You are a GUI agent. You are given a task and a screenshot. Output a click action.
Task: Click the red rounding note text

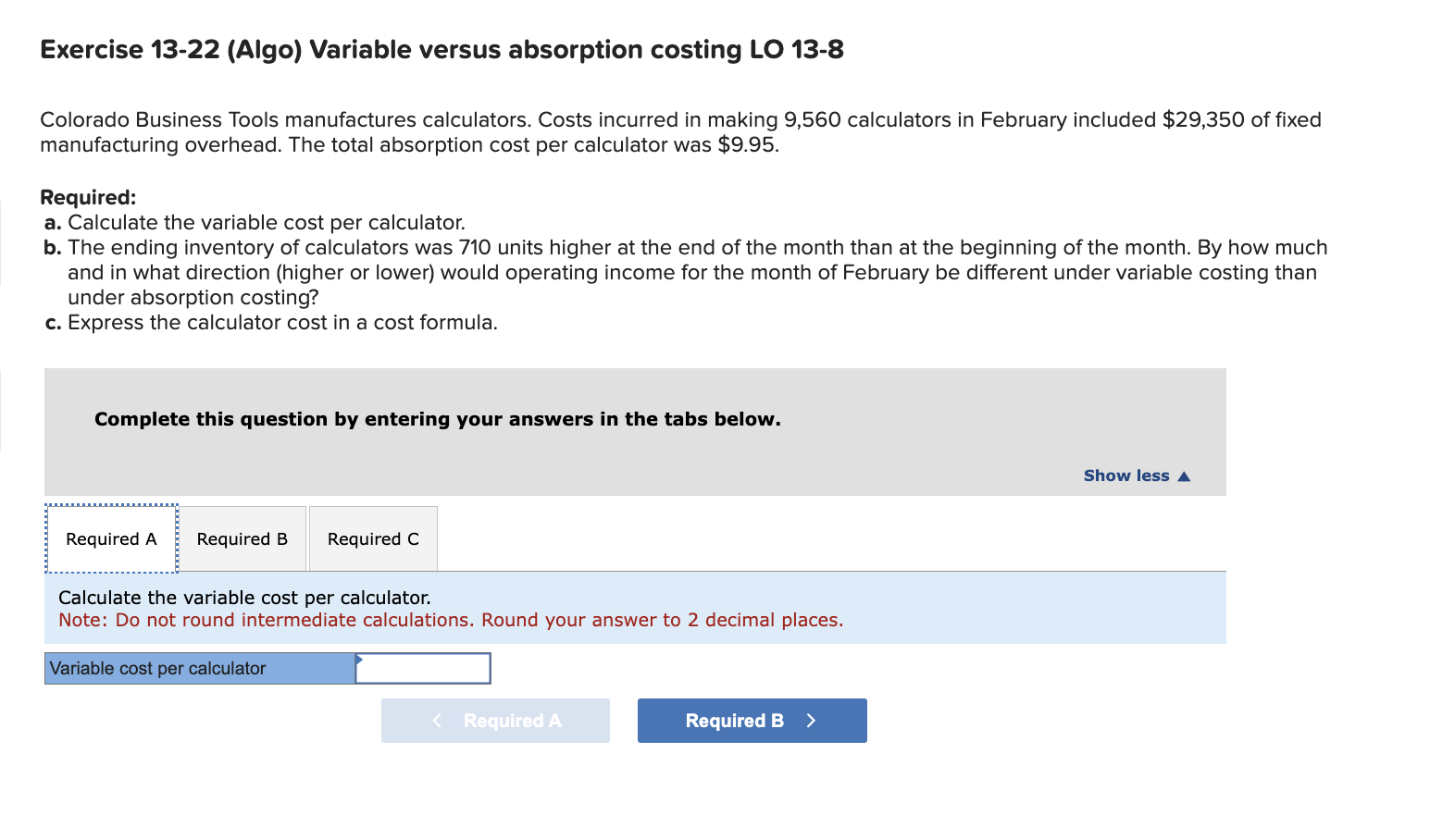[x=451, y=620]
